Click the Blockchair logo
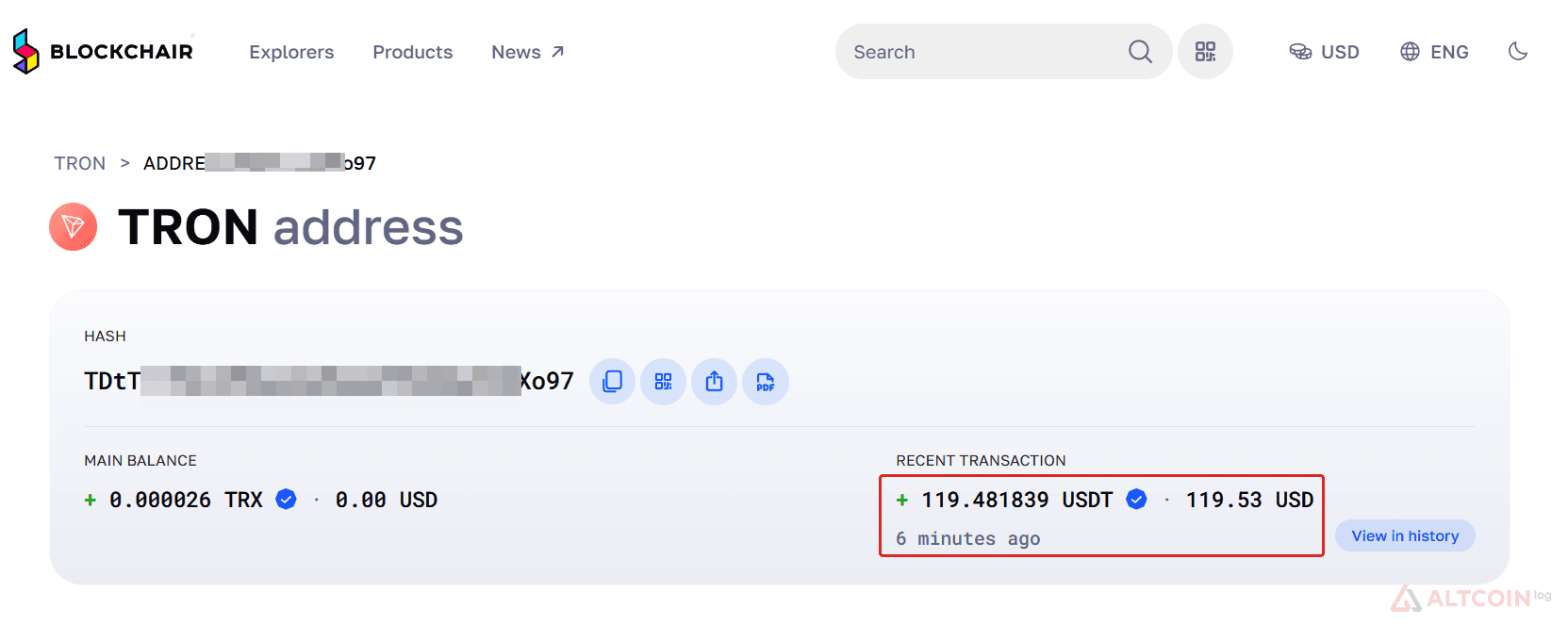 click(103, 51)
